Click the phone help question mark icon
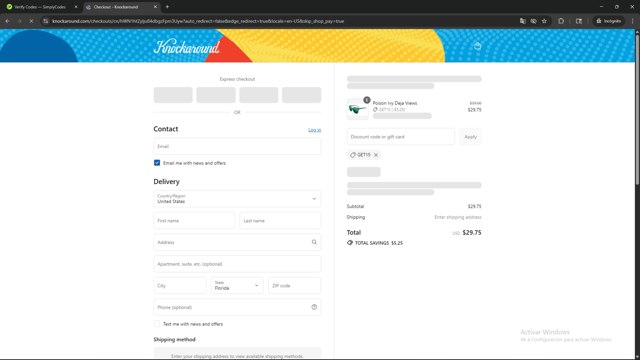The image size is (640, 360). 314,307
